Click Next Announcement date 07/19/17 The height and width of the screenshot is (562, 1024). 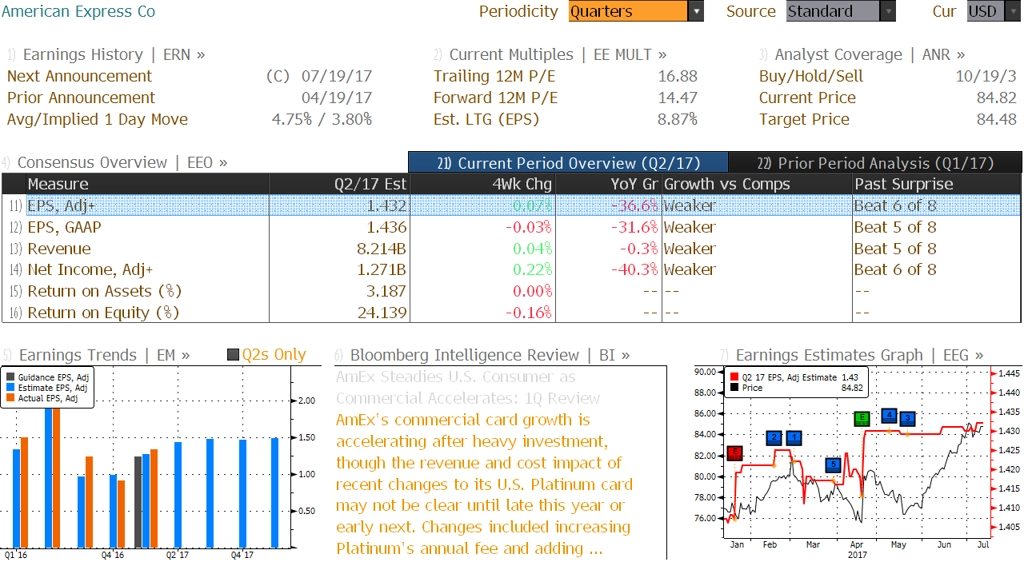tap(336, 76)
